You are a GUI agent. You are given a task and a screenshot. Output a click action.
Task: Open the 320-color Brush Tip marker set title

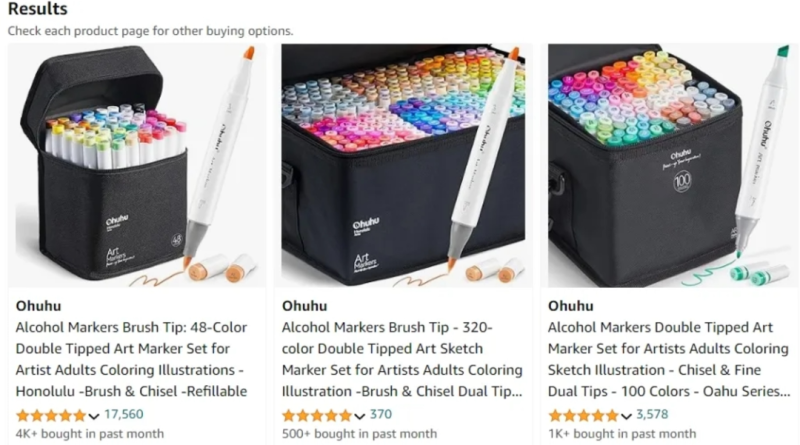point(402,359)
